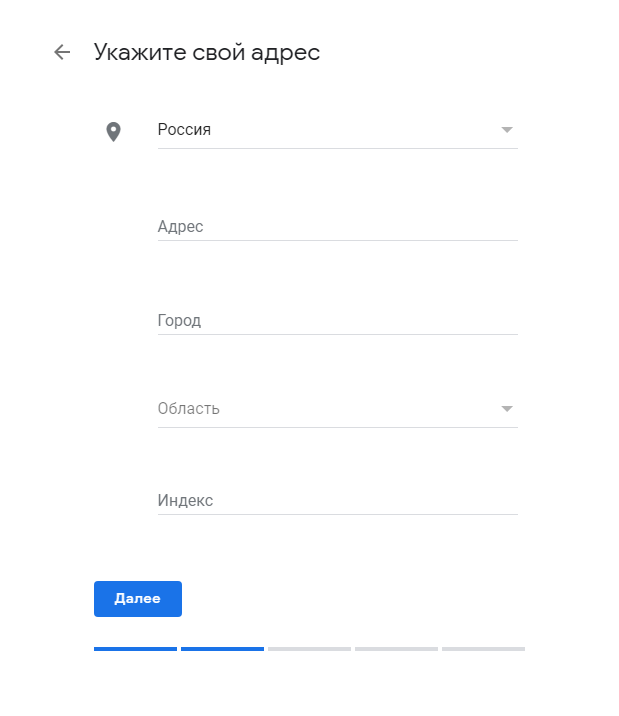Screen dimensions: 619x716
Task: Click the first blue progress segment
Action: tap(135, 649)
